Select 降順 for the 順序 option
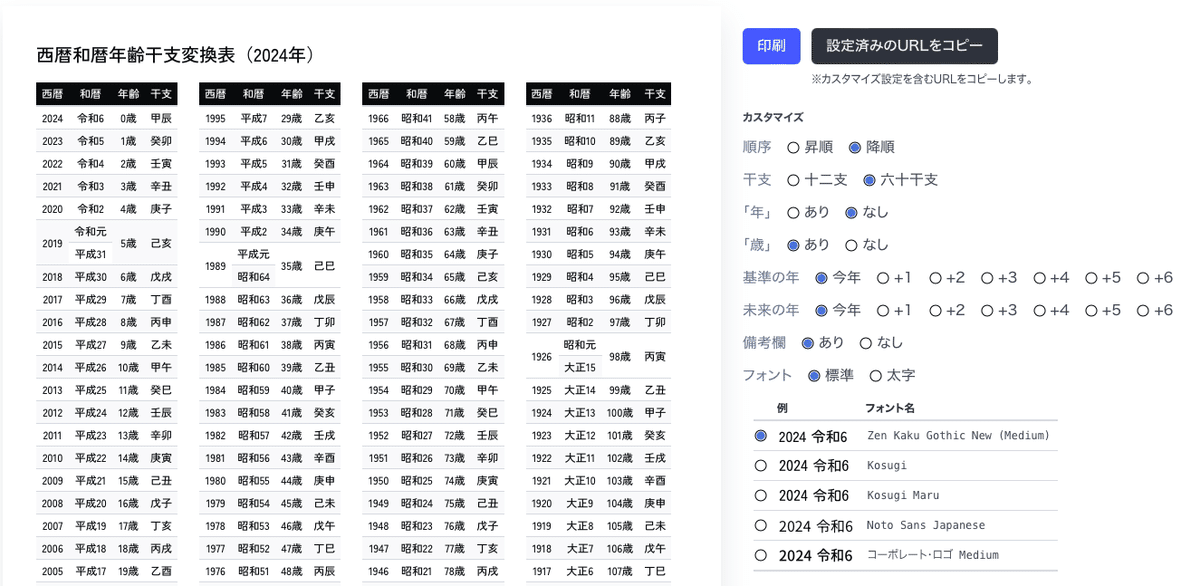 (855, 147)
